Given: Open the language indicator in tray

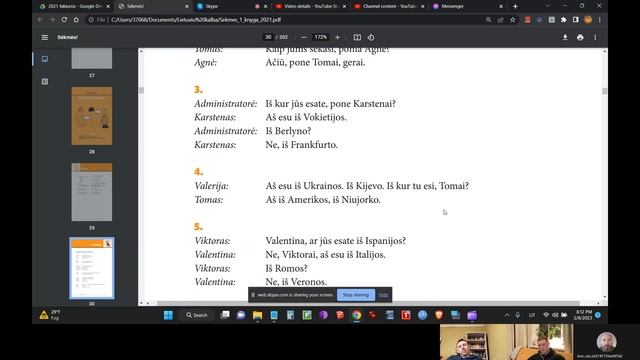Looking at the screenshot, I should [532, 315].
